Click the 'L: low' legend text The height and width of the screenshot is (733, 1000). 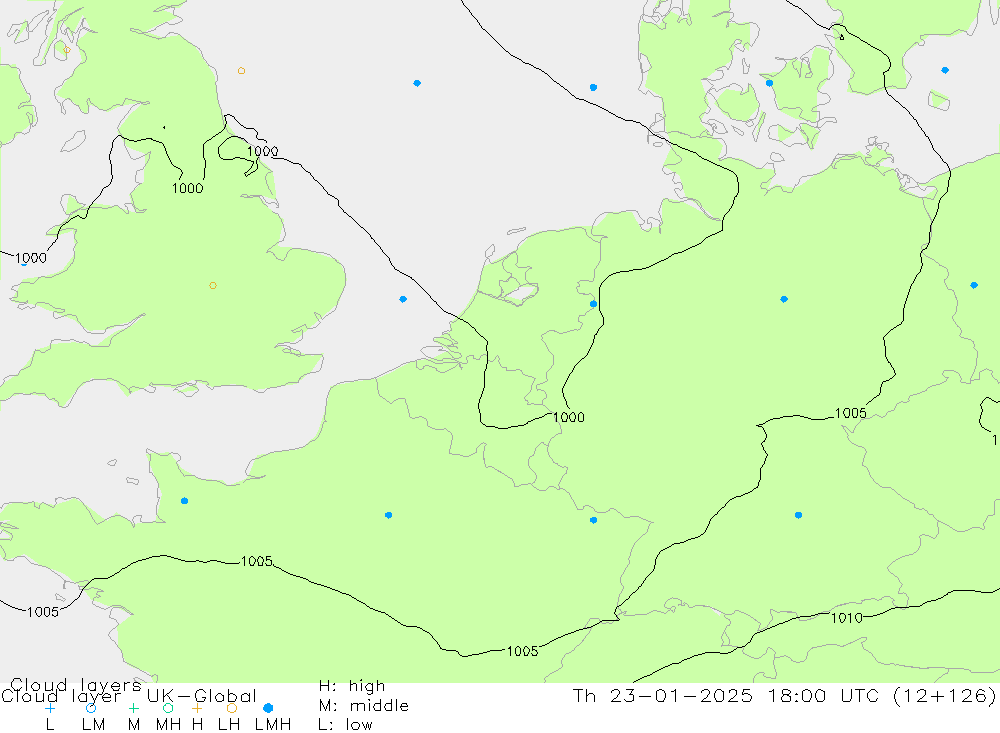coord(345,724)
